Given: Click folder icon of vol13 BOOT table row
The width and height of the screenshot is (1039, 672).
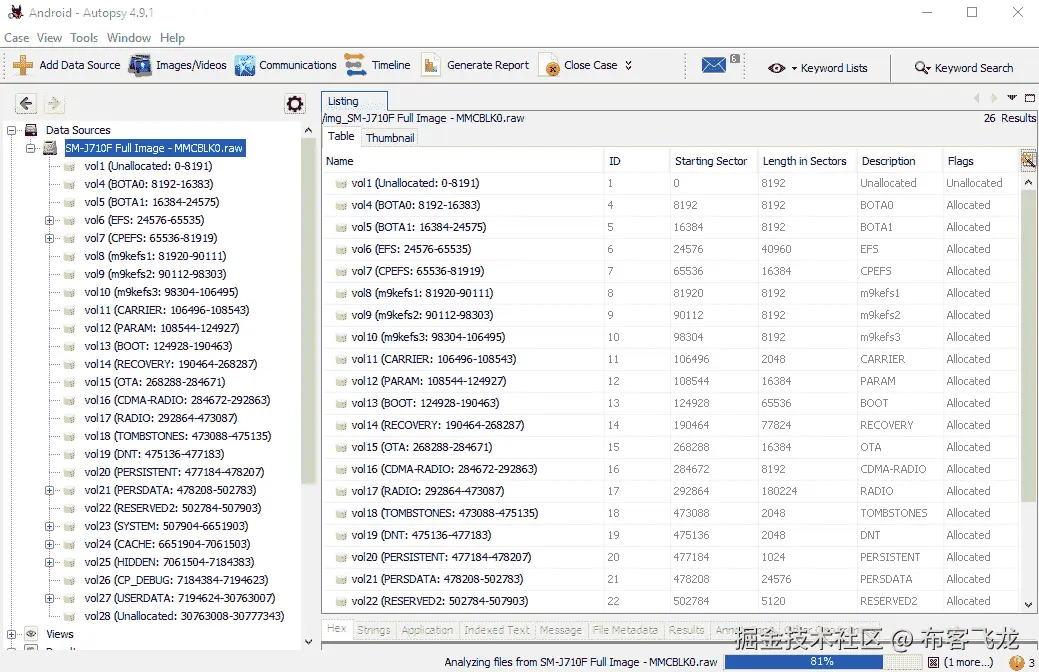Looking at the screenshot, I should click(341, 403).
